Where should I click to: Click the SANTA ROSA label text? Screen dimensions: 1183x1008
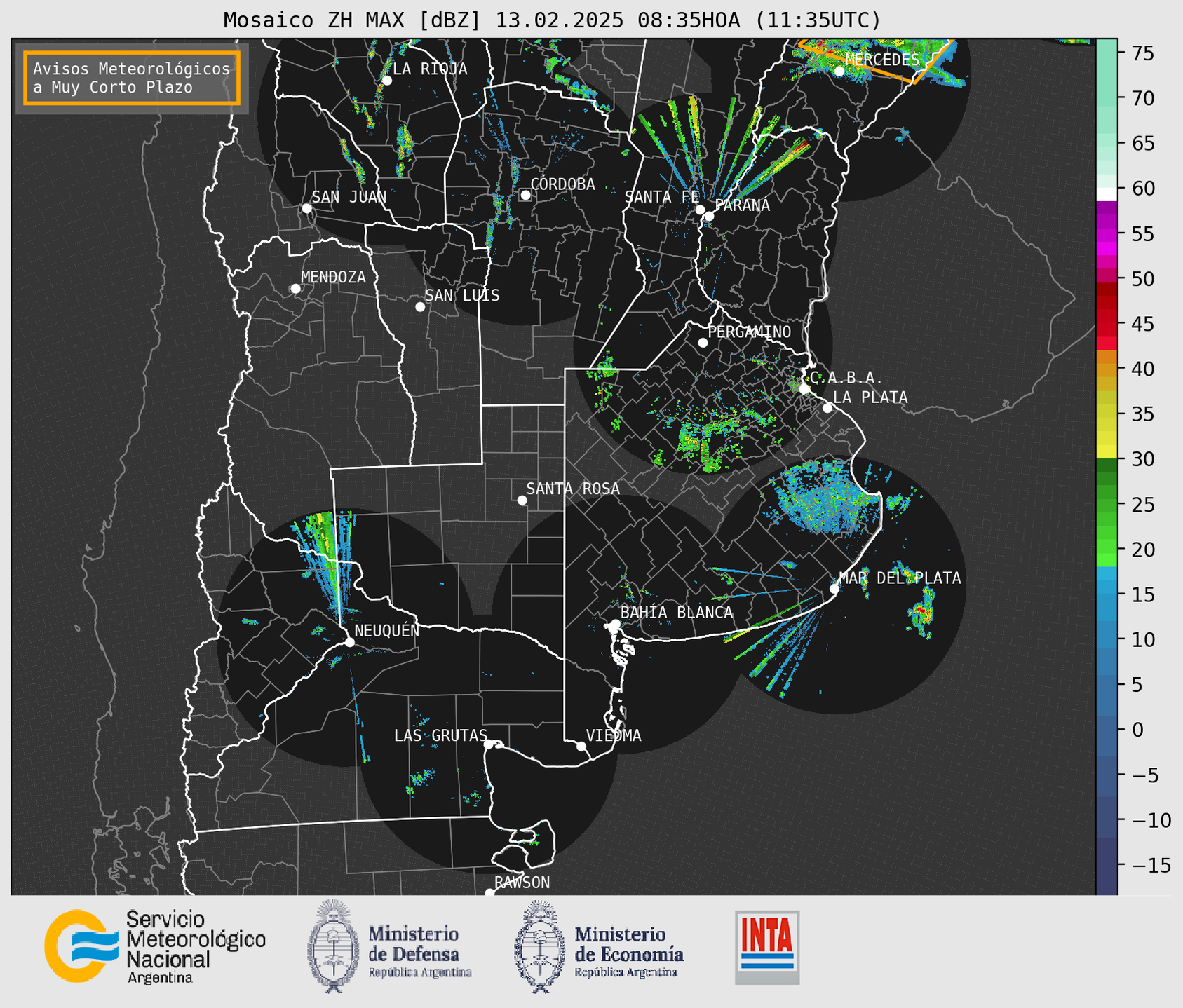pyautogui.click(x=573, y=489)
